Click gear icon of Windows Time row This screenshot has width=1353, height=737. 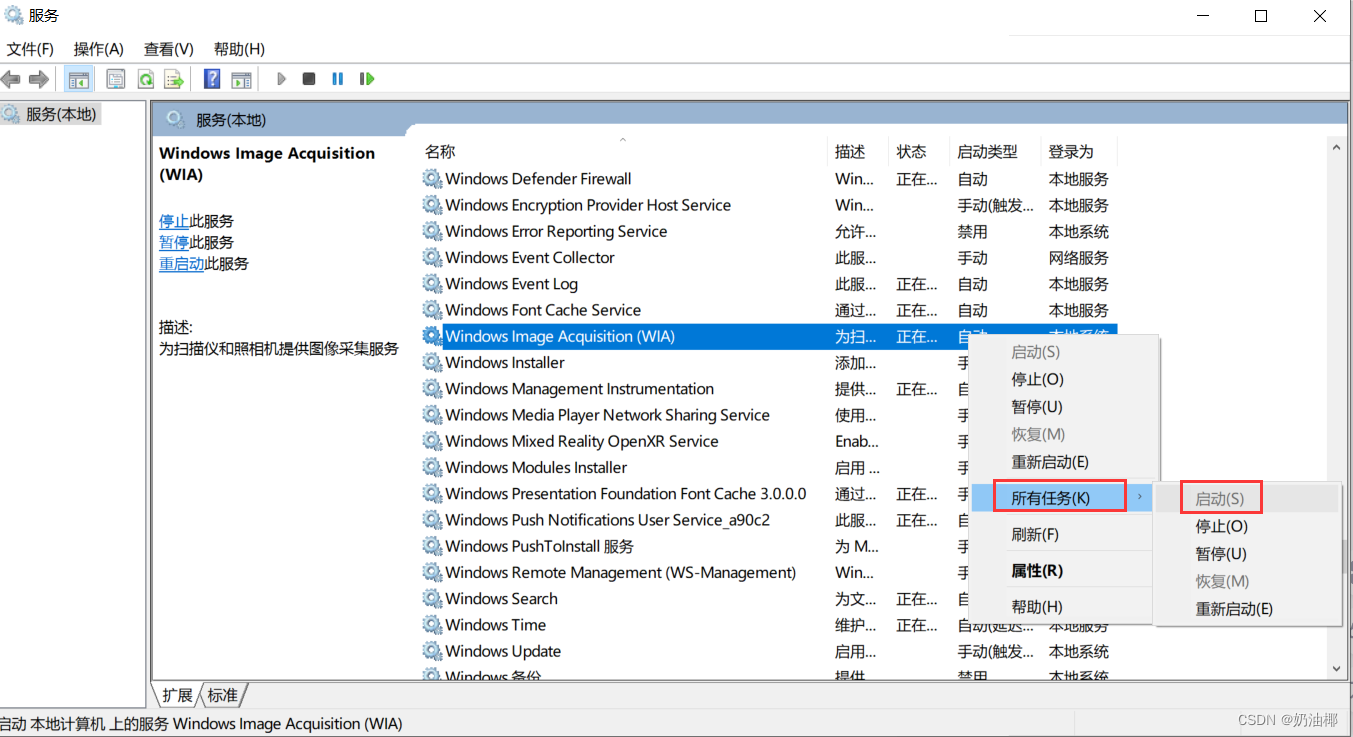coord(432,625)
